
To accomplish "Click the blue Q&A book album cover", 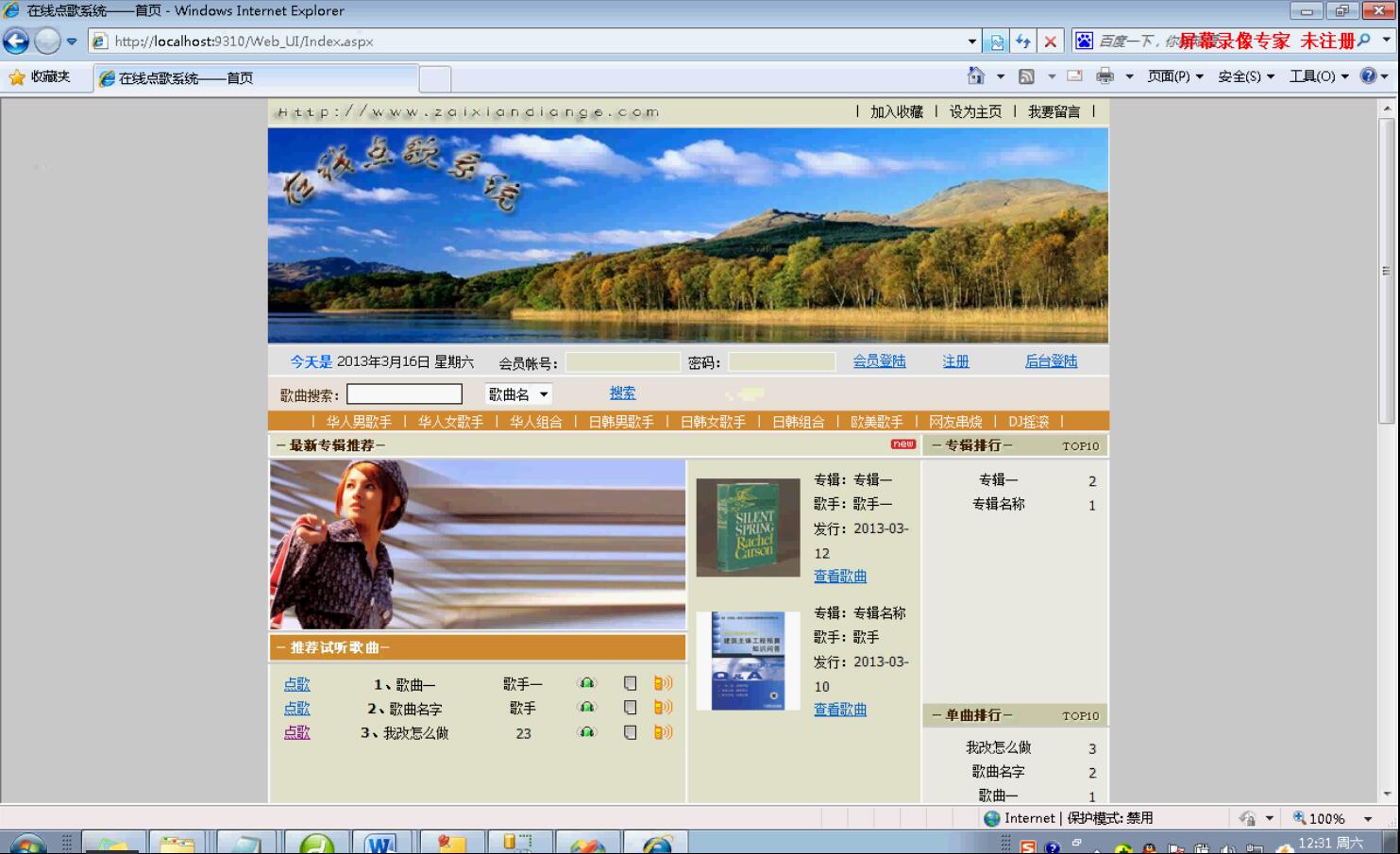I will click(x=748, y=661).
